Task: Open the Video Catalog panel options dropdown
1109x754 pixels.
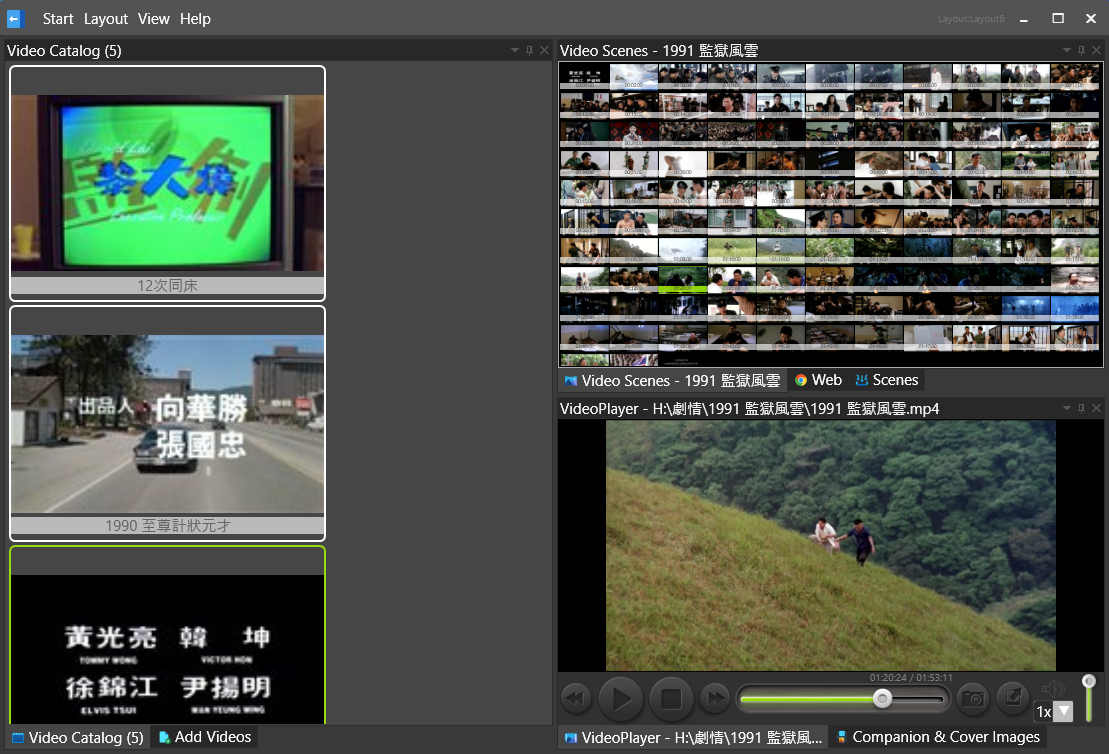Action: pos(515,50)
